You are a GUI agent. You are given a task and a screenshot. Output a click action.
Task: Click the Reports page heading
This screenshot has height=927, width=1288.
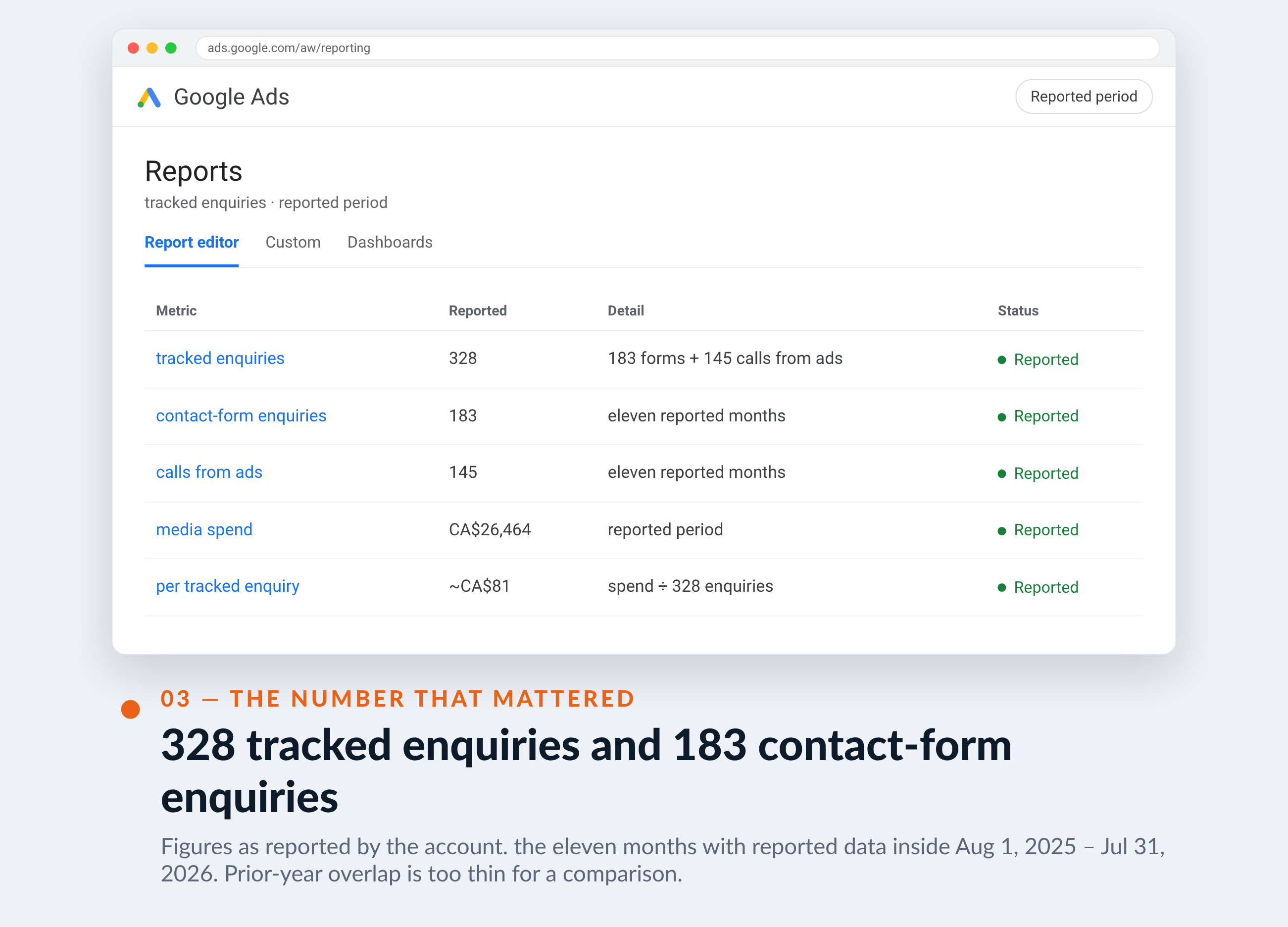(194, 171)
